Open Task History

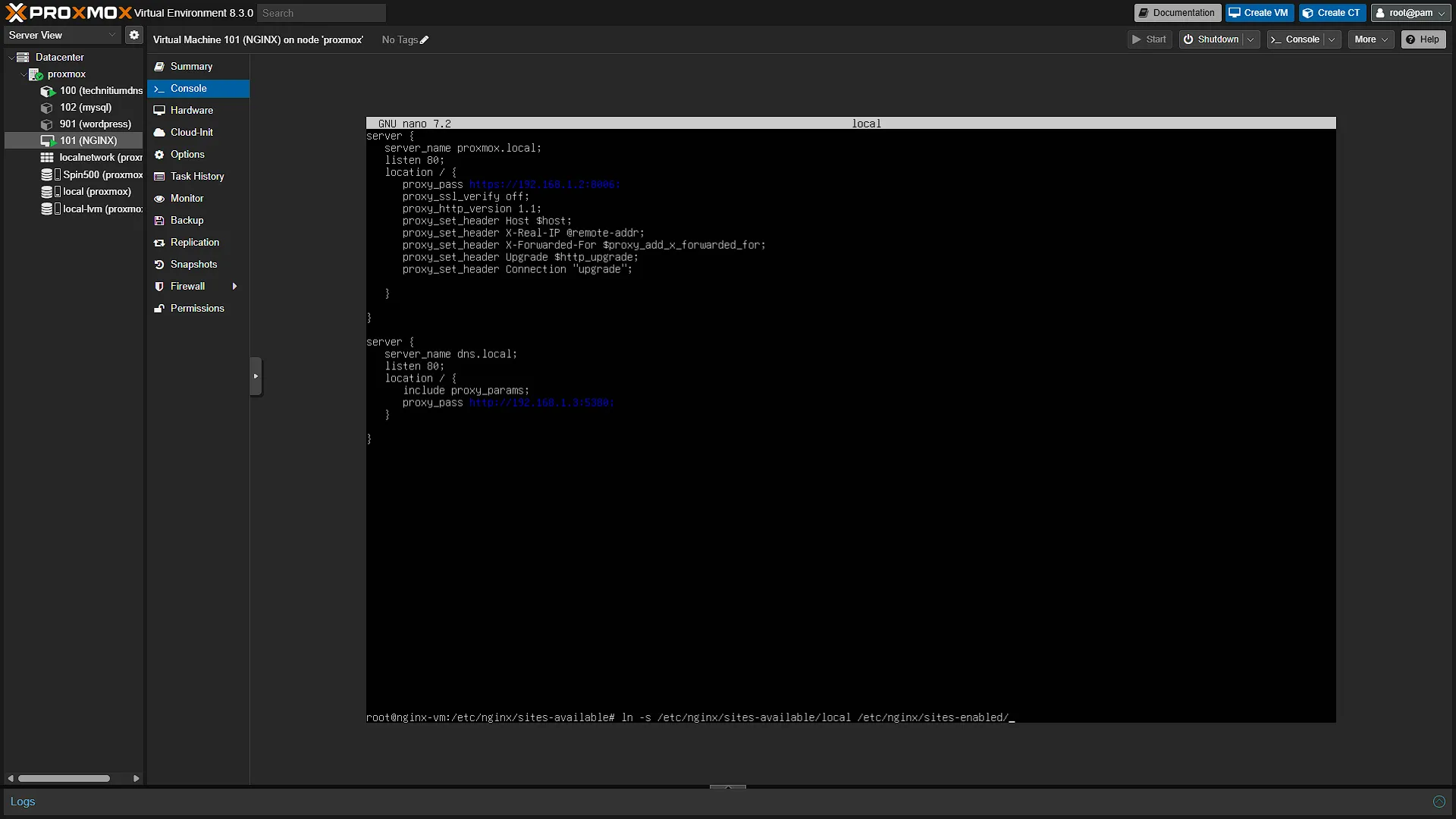(x=198, y=177)
